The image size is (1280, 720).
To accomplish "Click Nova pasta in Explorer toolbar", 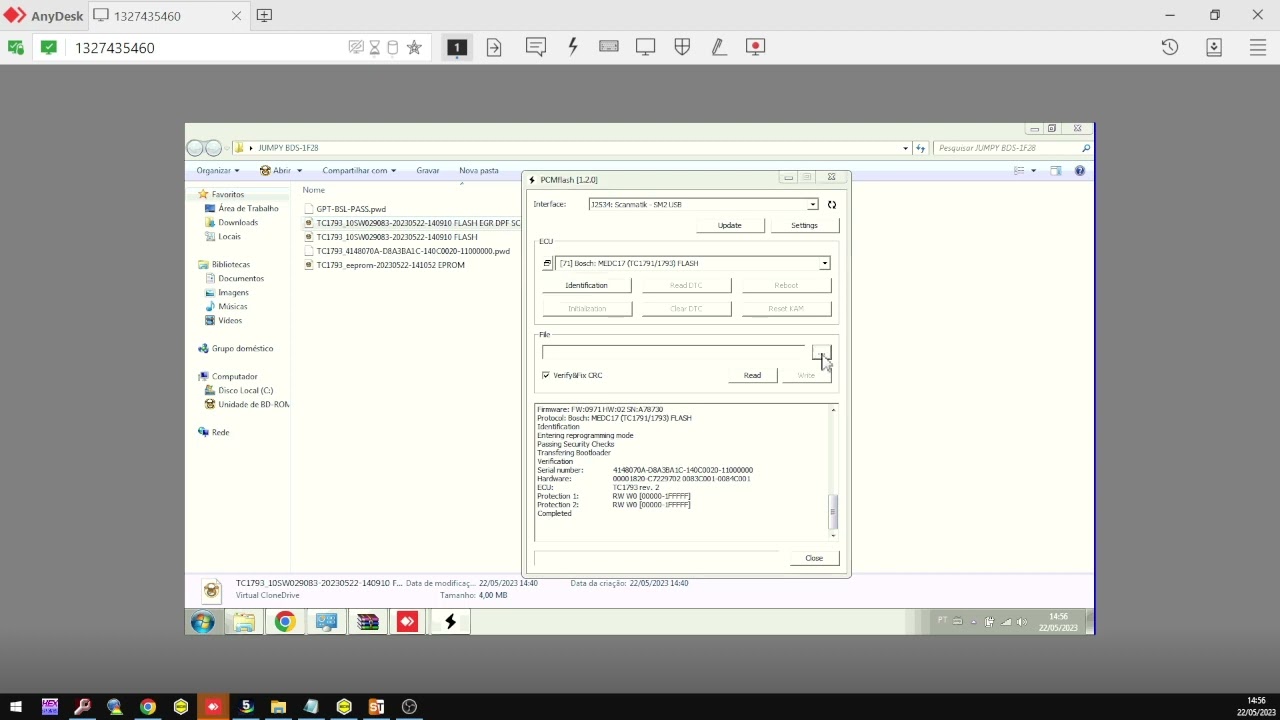I will [x=479, y=171].
